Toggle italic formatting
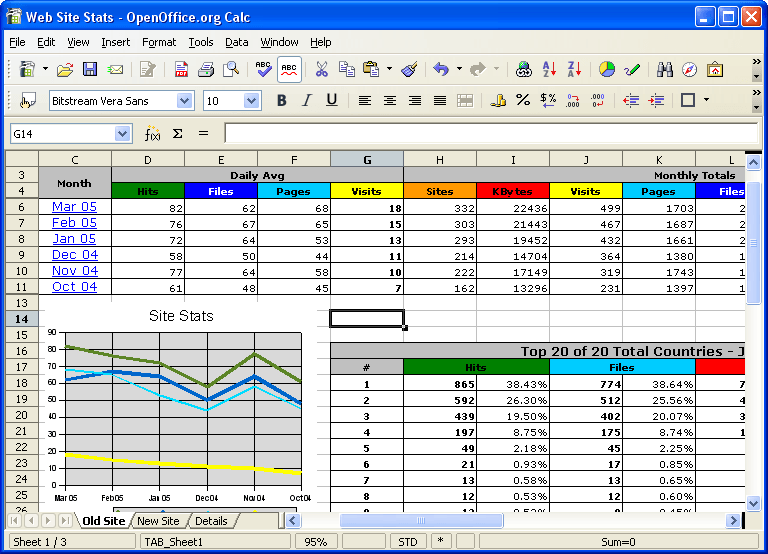This screenshot has width=768, height=554. [x=306, y=100]
